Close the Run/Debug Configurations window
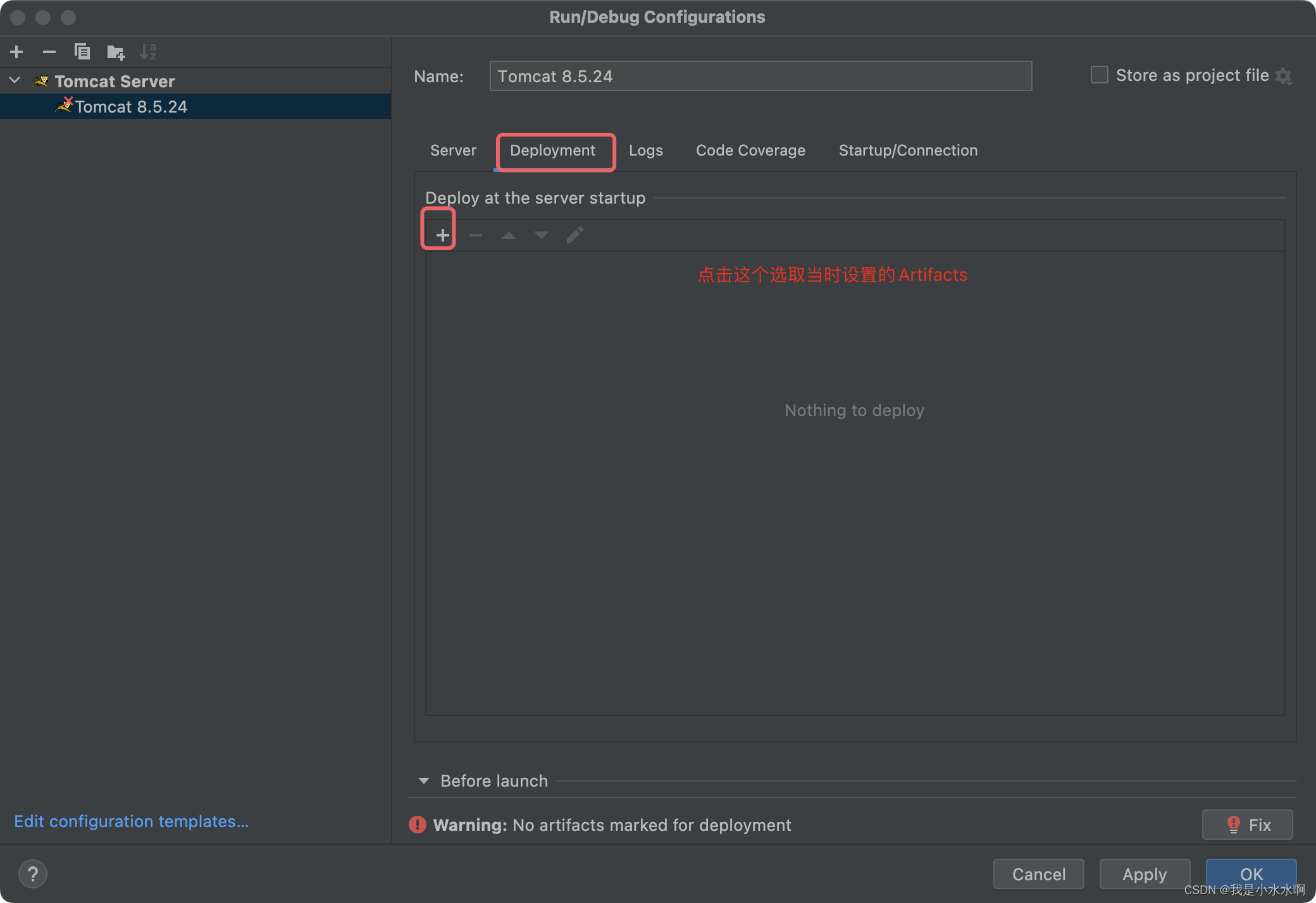Screen dimensions: 1316x903 [18, 18]
